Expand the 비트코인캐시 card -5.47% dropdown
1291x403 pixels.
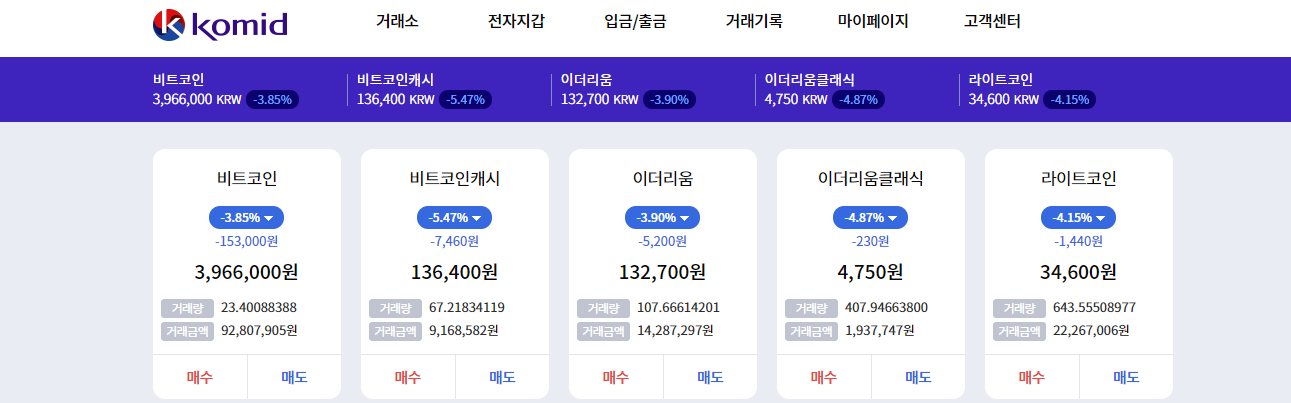[454, 217]
